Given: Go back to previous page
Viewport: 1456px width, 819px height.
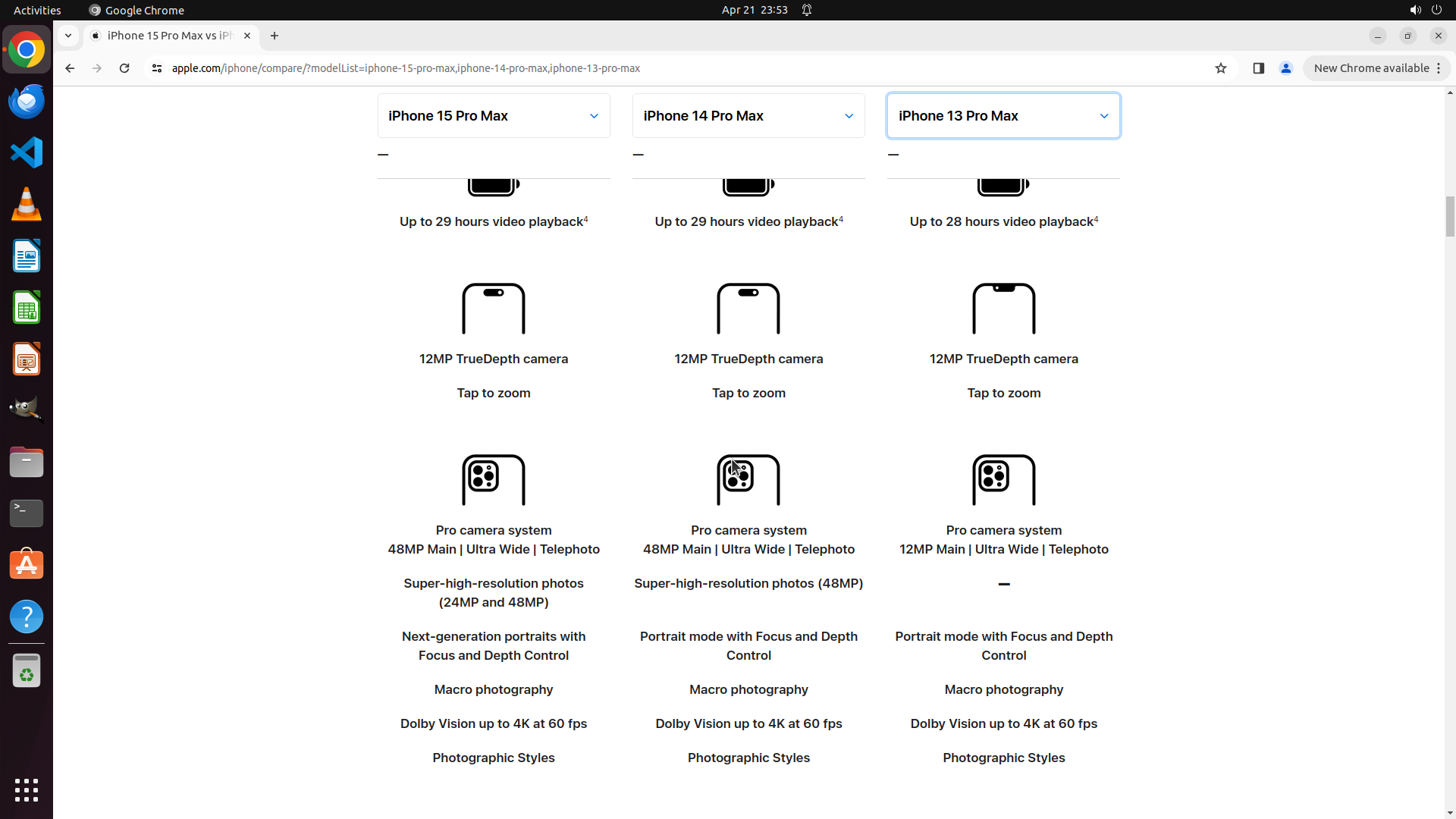Looking at the screenshot, I should [x=70, y=68].
